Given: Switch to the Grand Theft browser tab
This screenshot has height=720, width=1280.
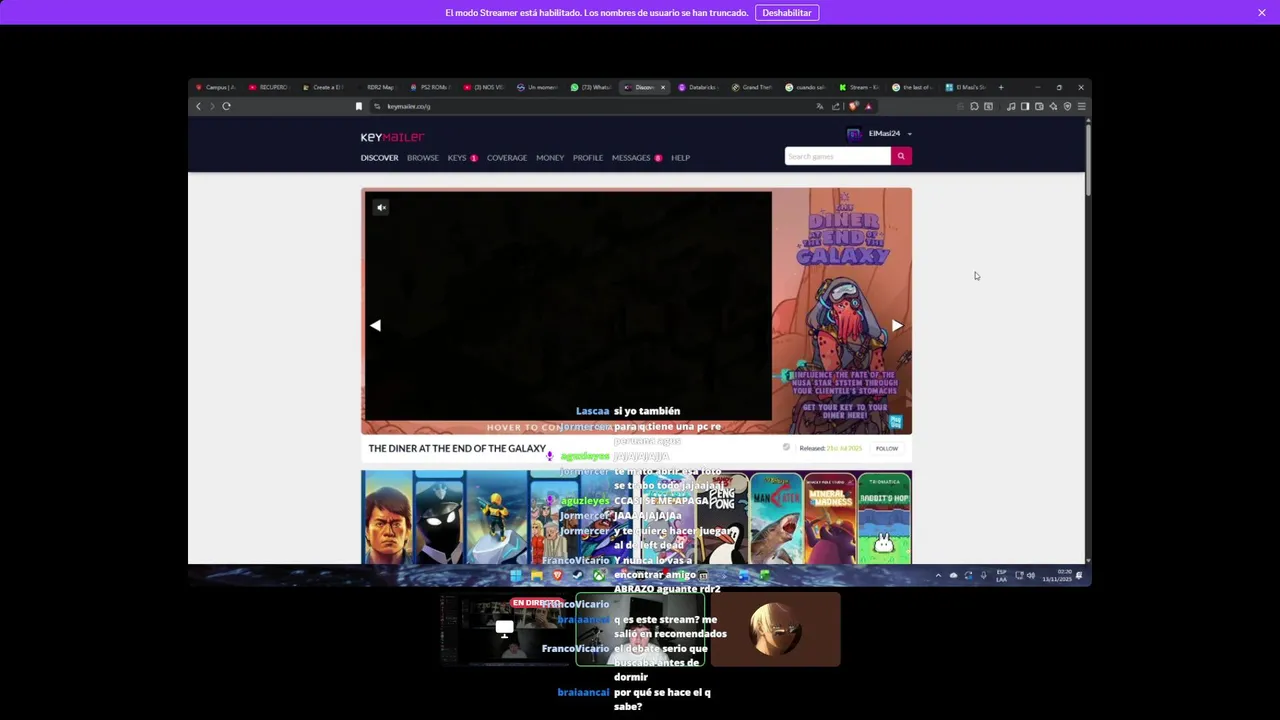Looking at the screenshot, I should pos(752,87).
